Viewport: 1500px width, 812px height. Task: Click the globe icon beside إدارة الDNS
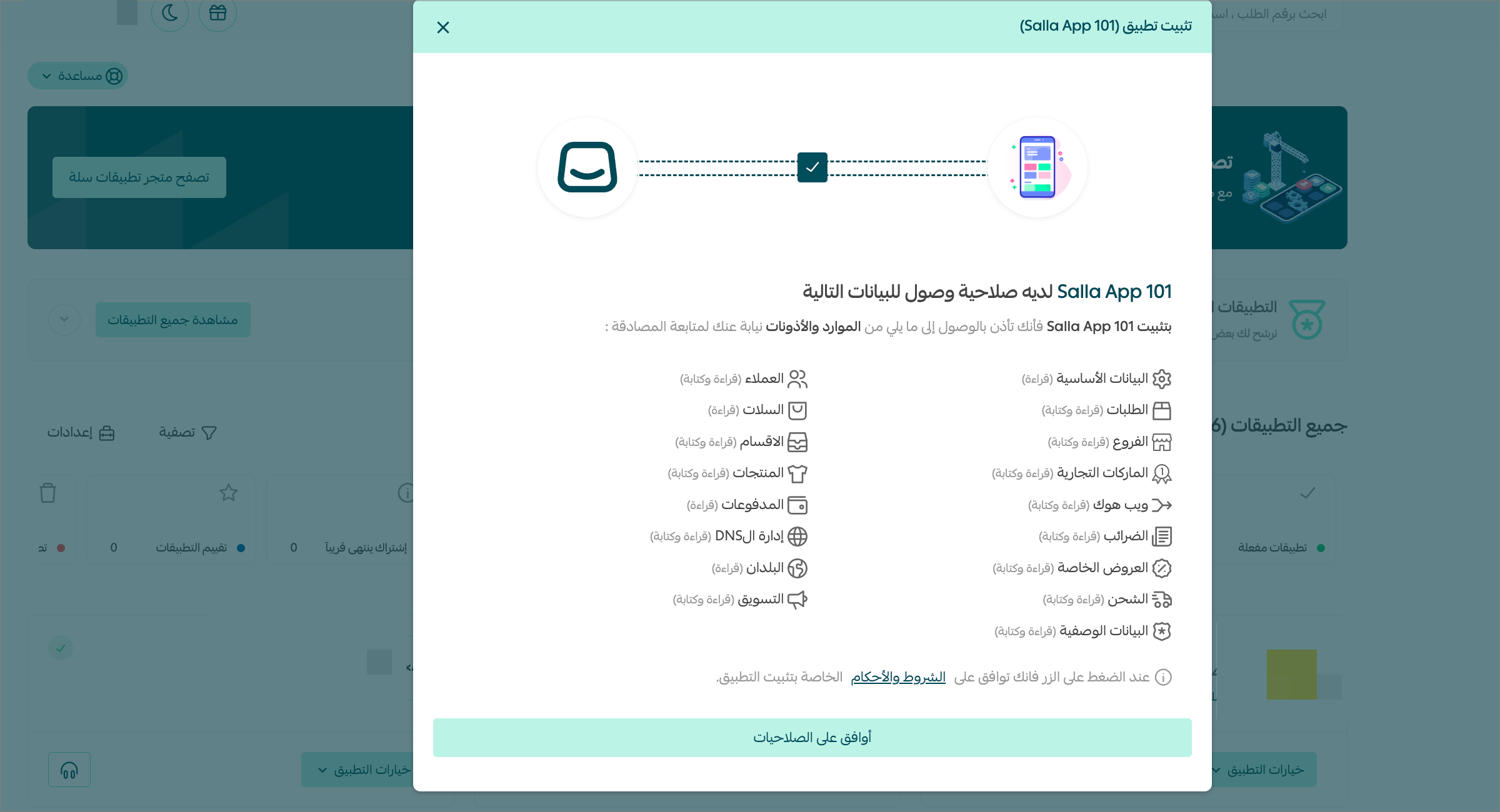797,537
